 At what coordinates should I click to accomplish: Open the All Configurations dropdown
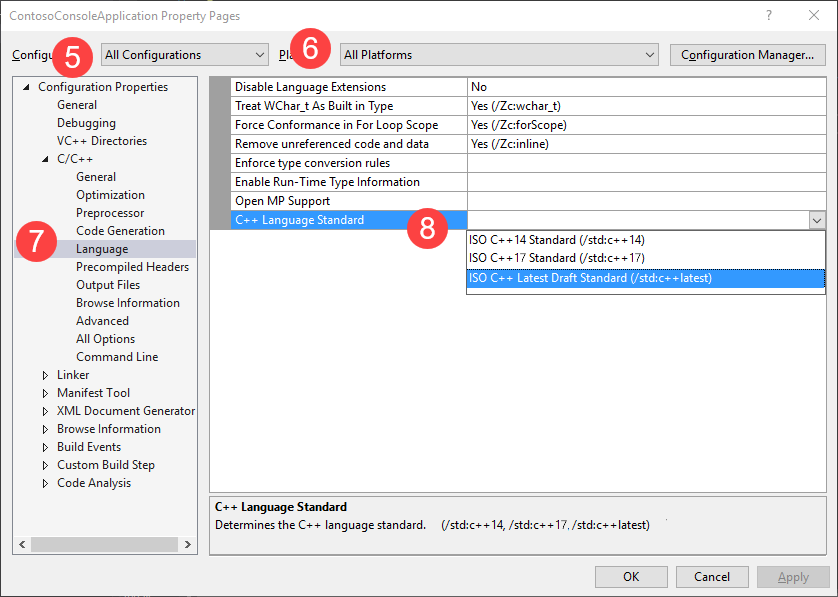184,55
